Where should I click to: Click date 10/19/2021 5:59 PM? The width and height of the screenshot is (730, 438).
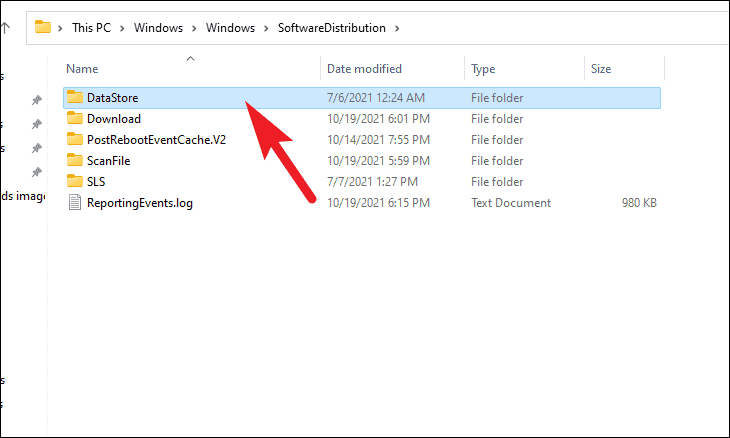[x=378, y=161]
